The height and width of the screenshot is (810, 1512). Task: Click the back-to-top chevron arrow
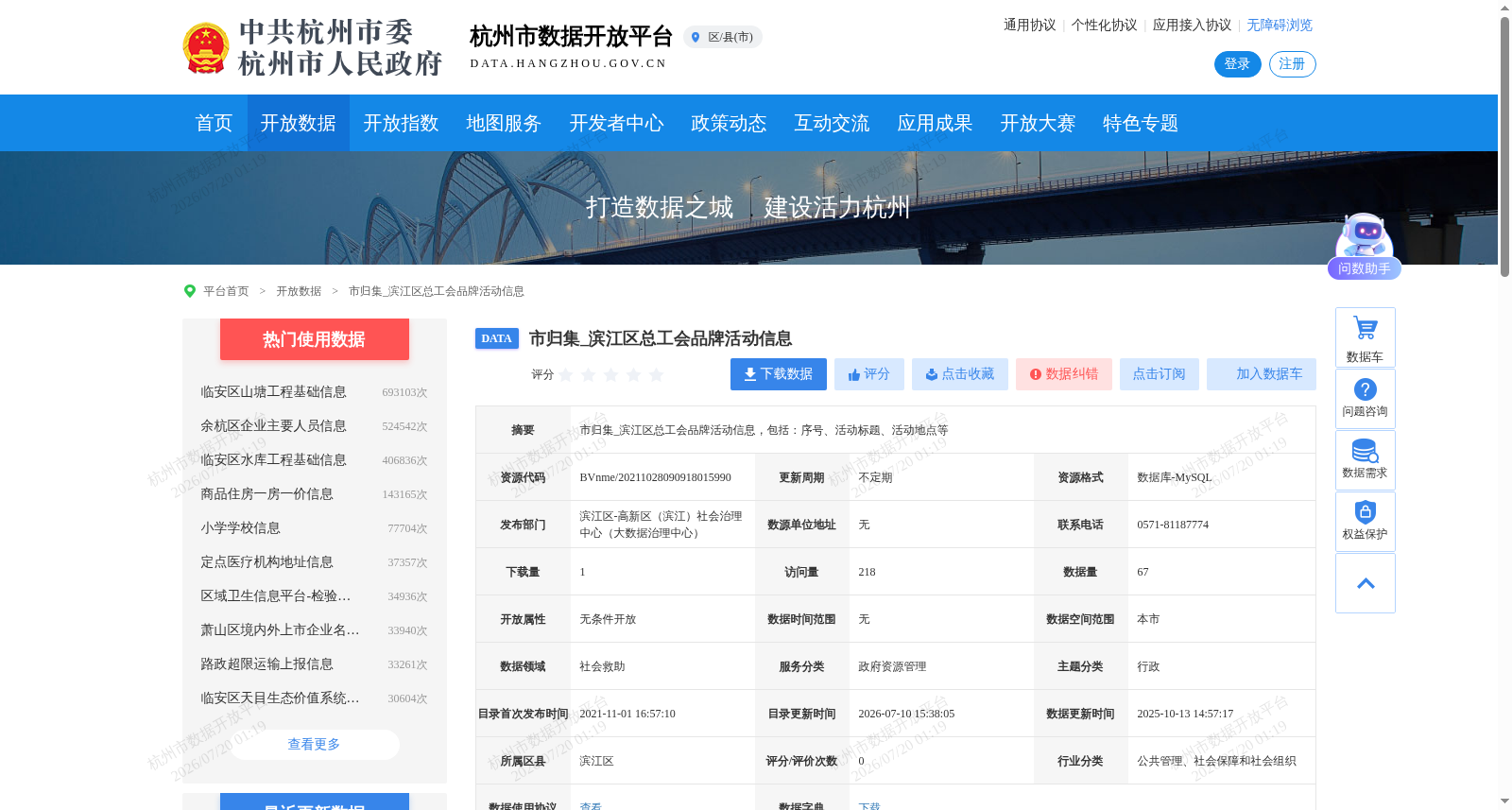pyautogui.click(x=1365, y=583)
